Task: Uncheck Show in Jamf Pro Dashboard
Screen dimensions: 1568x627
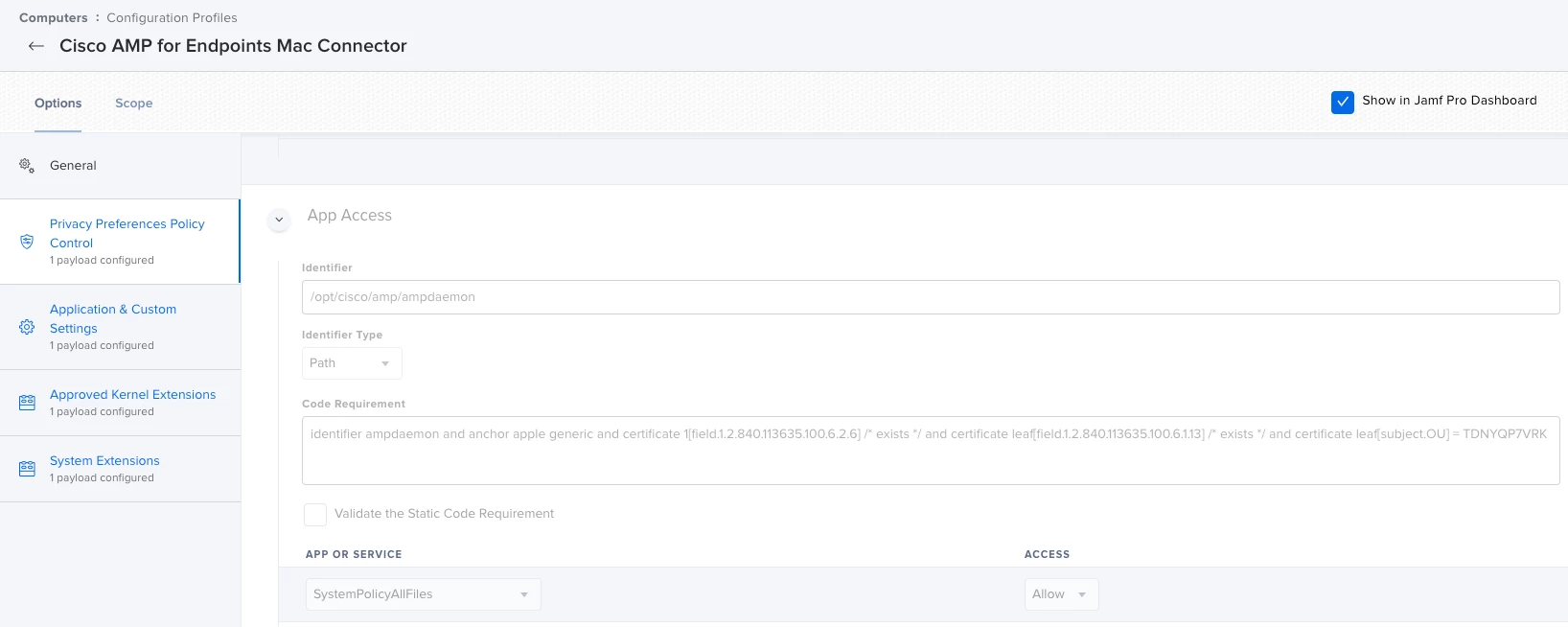Action: click(x=1343, y=102)
